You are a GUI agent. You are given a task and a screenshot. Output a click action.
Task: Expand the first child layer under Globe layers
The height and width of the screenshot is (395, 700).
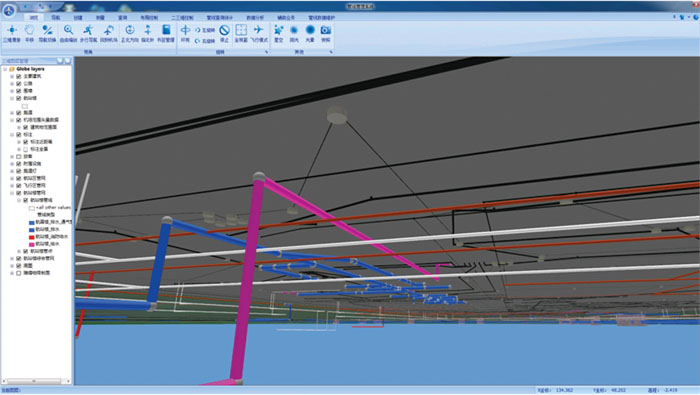pyautogui.click(x=12, y=76)
